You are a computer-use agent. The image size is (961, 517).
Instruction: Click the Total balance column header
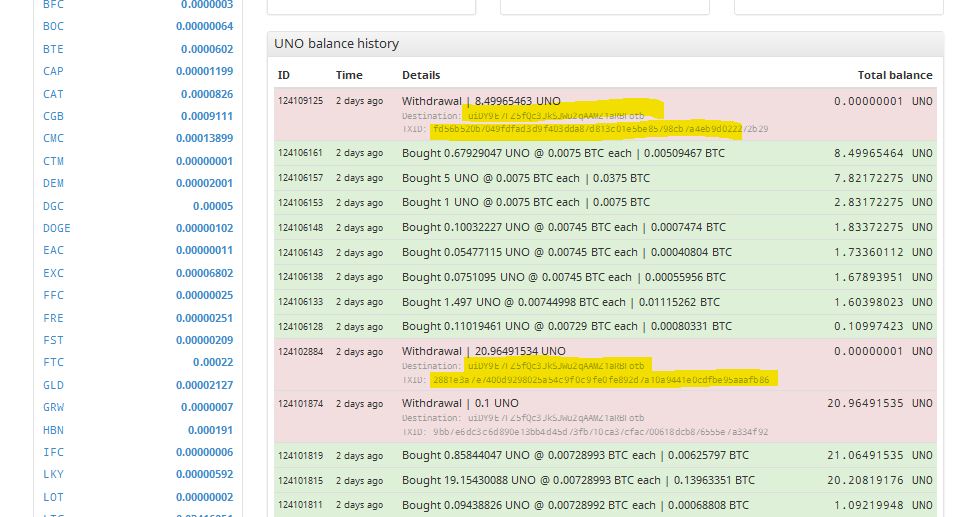tap(895, 75)
